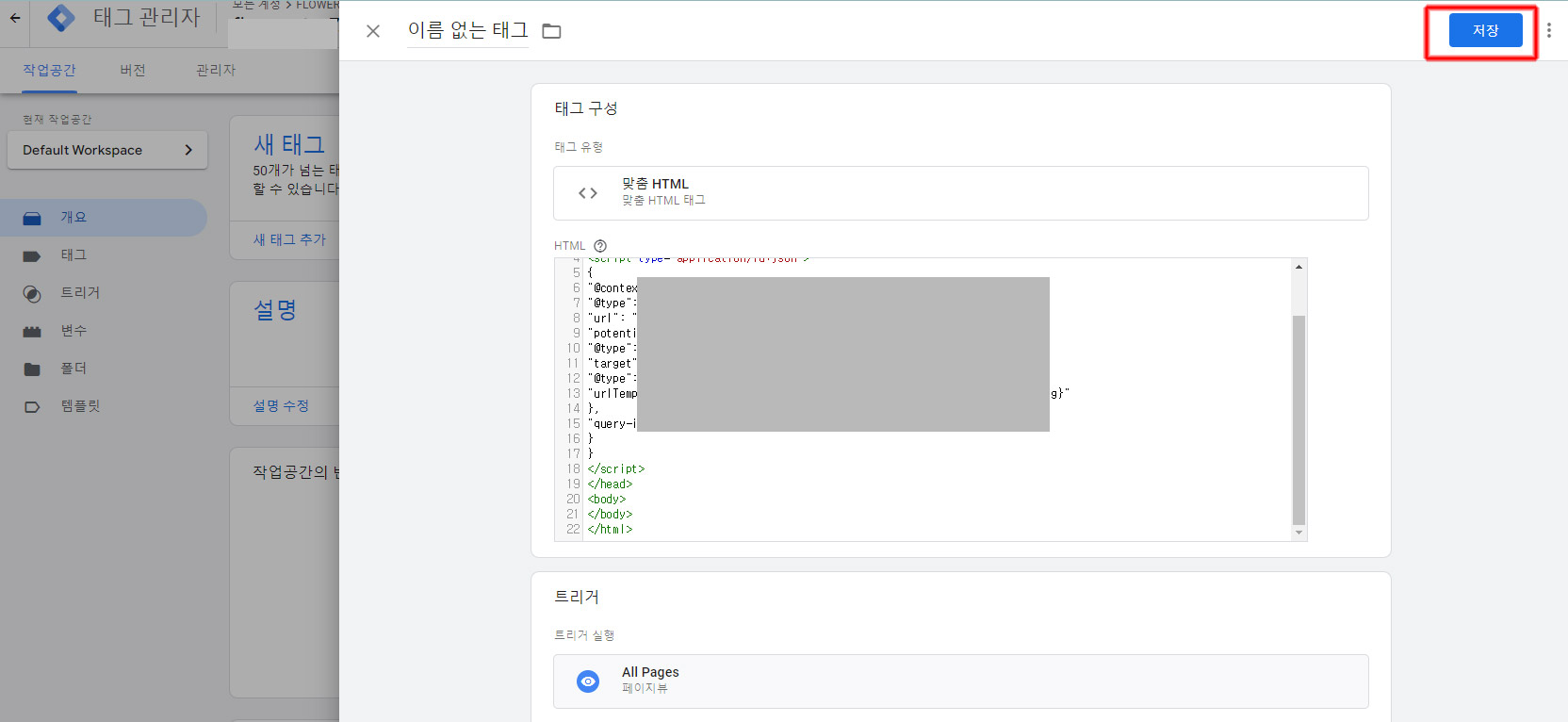Viewport: 1568px width, 722px height.
Task: Edit the tag name 이름 없는 태그
Action: pos(467,30)
